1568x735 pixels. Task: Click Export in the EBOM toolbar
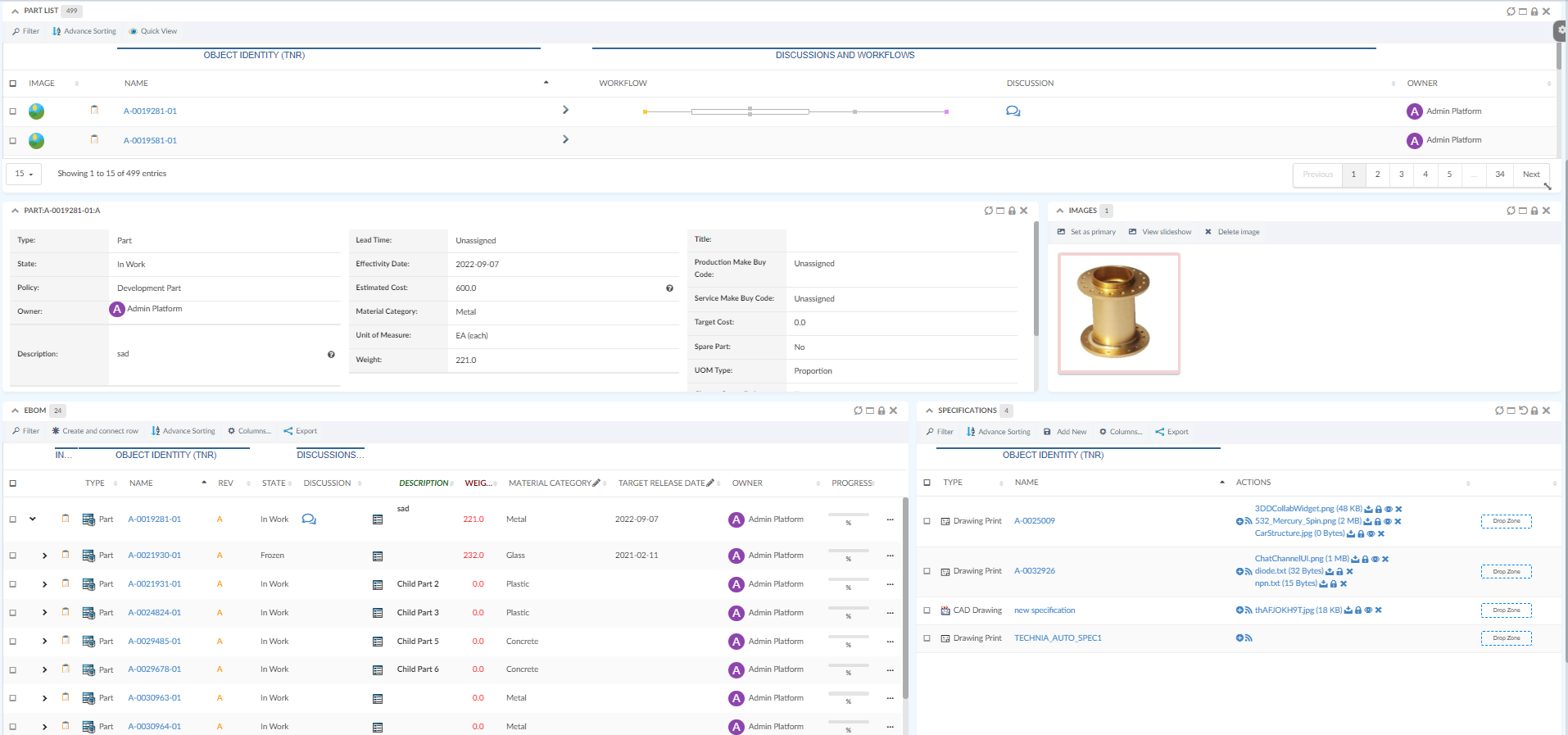301,431
